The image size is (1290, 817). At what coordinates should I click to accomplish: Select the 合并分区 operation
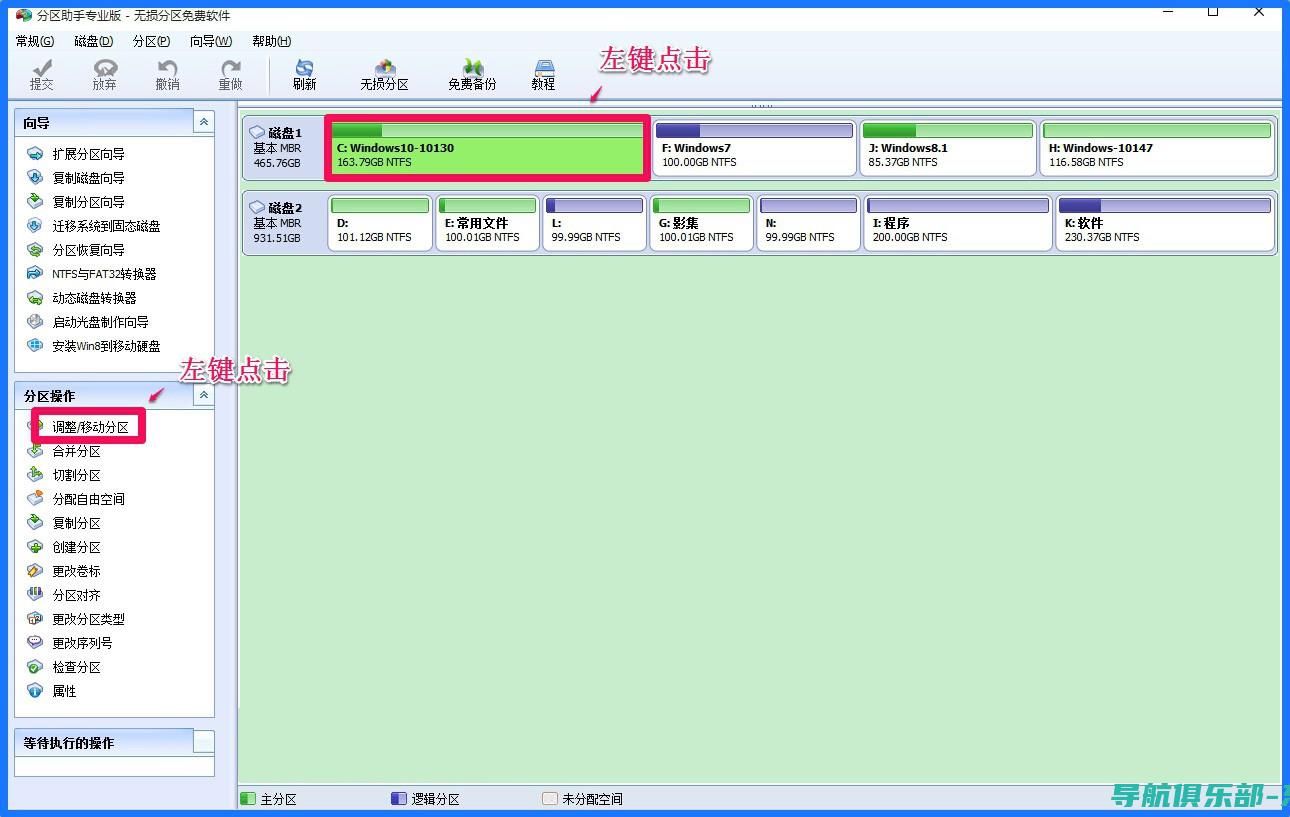[x=64, y=451]
